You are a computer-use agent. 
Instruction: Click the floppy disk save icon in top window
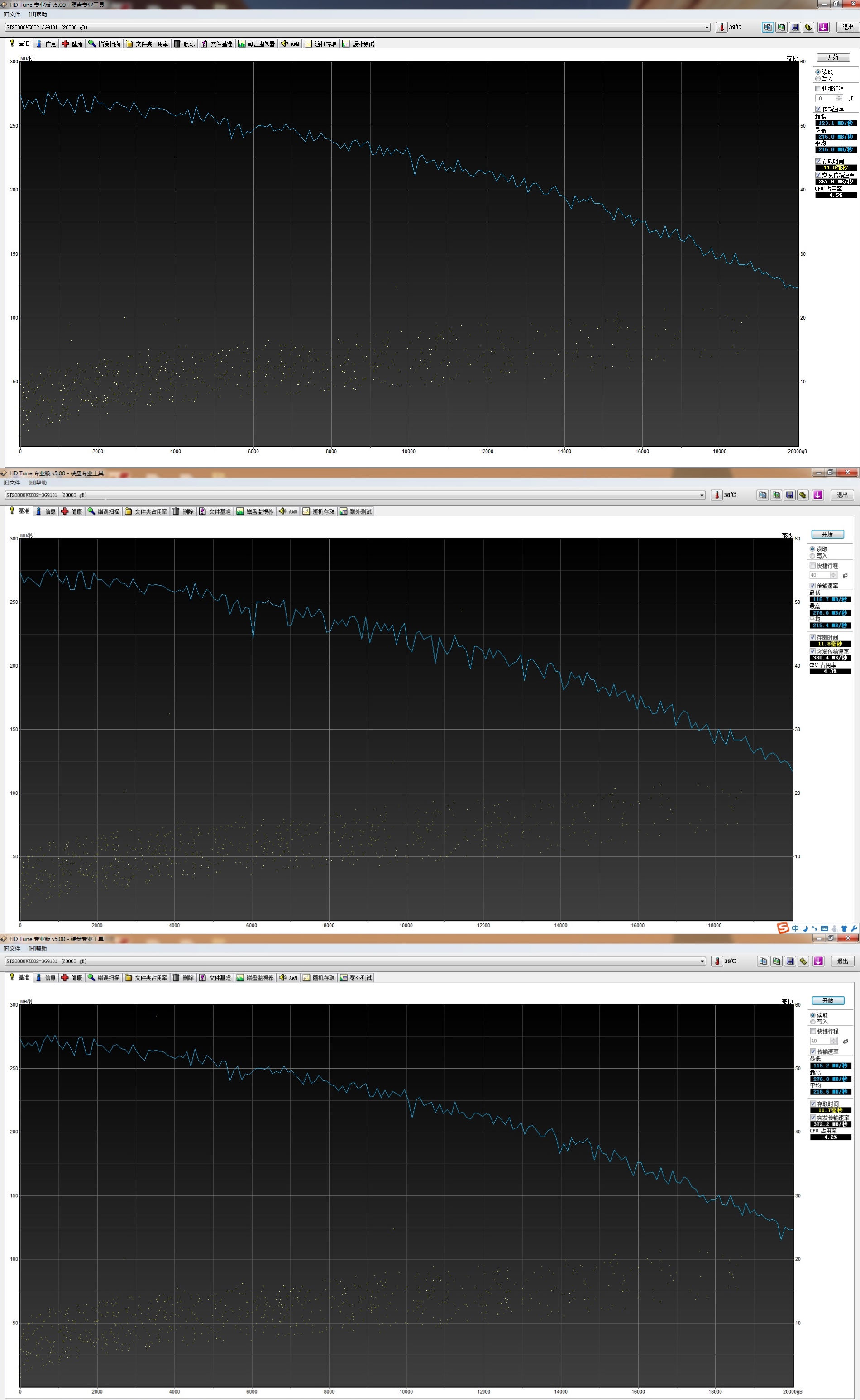coord(795,27)
